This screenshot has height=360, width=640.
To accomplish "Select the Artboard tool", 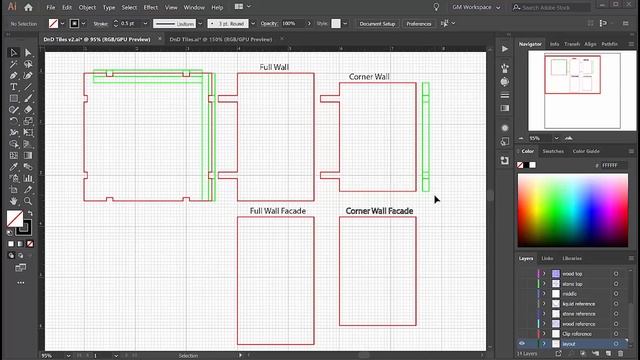I will pos(13,190).
